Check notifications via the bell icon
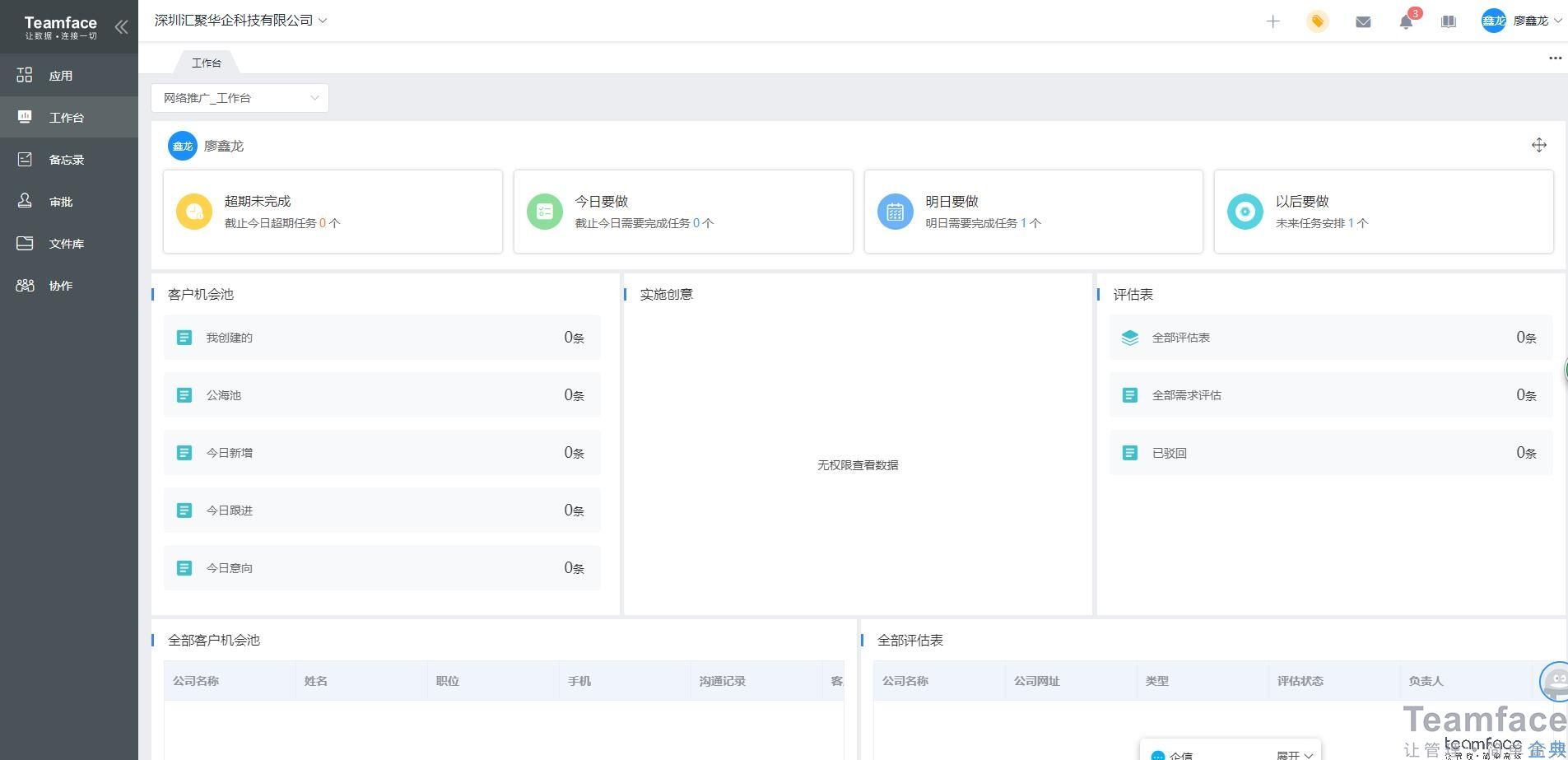Viewport: 1568px width, 760px height. click(x=1406, y=22)
